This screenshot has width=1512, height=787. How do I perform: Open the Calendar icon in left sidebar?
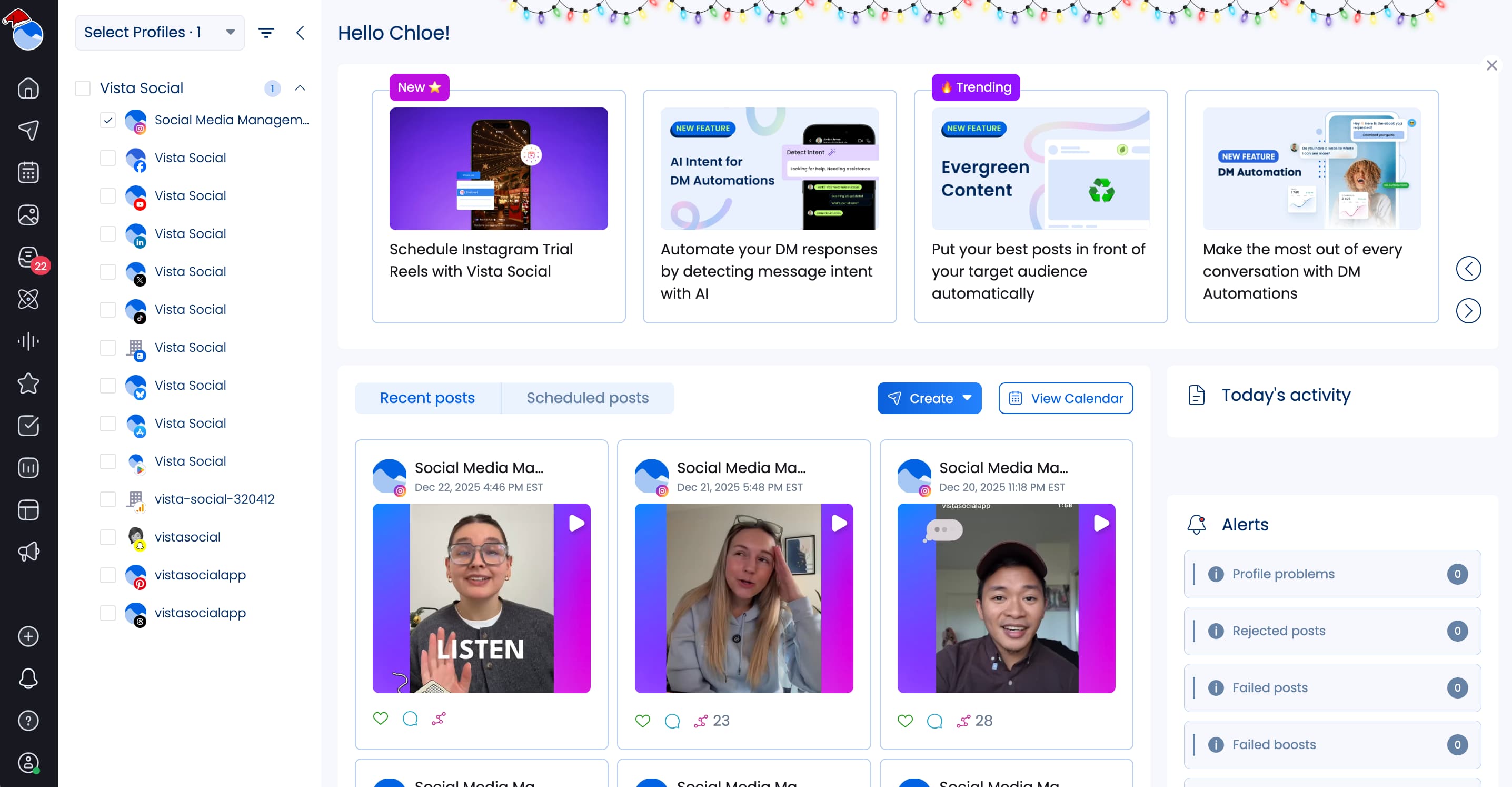[28, 173]
